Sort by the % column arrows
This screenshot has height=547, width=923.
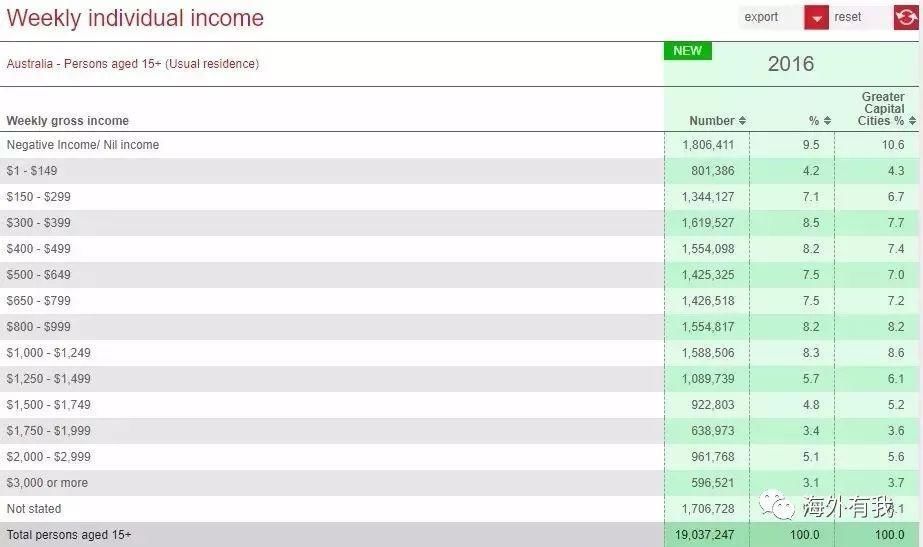pyautogui.click(x=827, y=121)
